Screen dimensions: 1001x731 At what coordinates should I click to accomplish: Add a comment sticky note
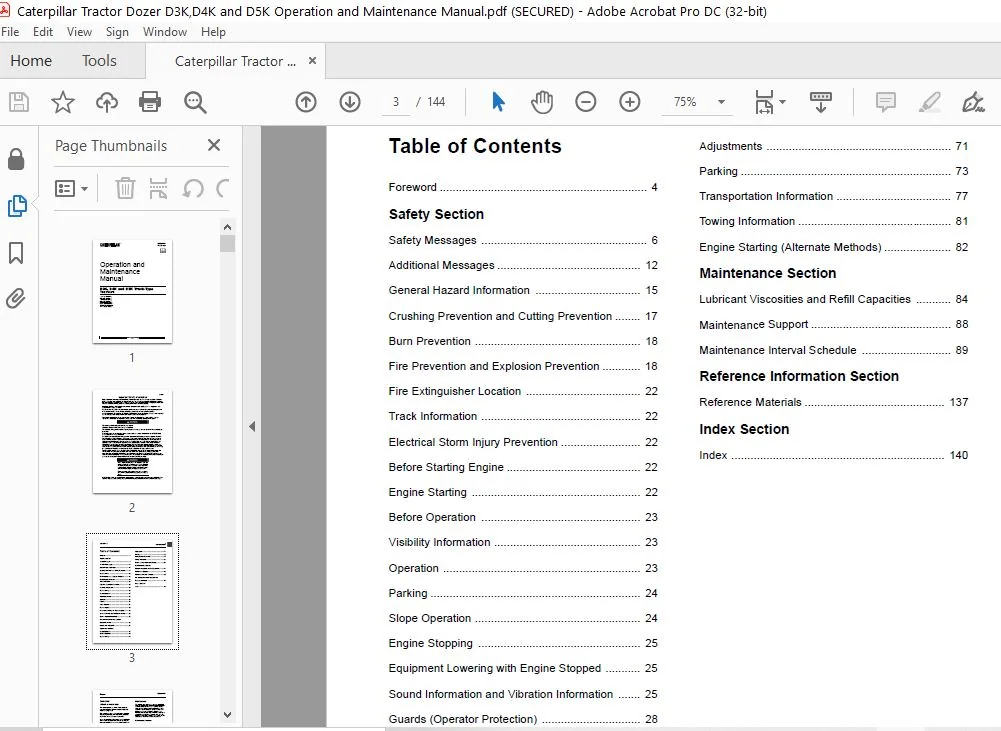pyautogui.click(x=885, y=102)
